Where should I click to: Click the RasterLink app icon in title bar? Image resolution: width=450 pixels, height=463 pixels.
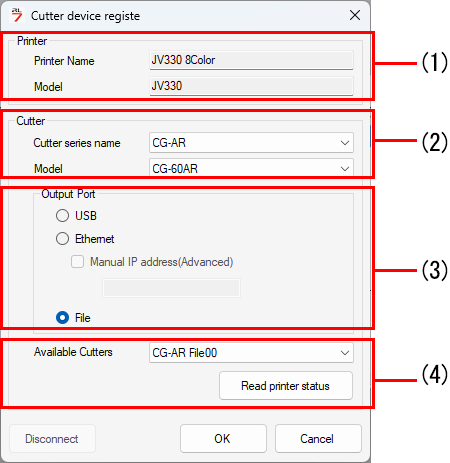pyautogui.click(x=17, y=15)
